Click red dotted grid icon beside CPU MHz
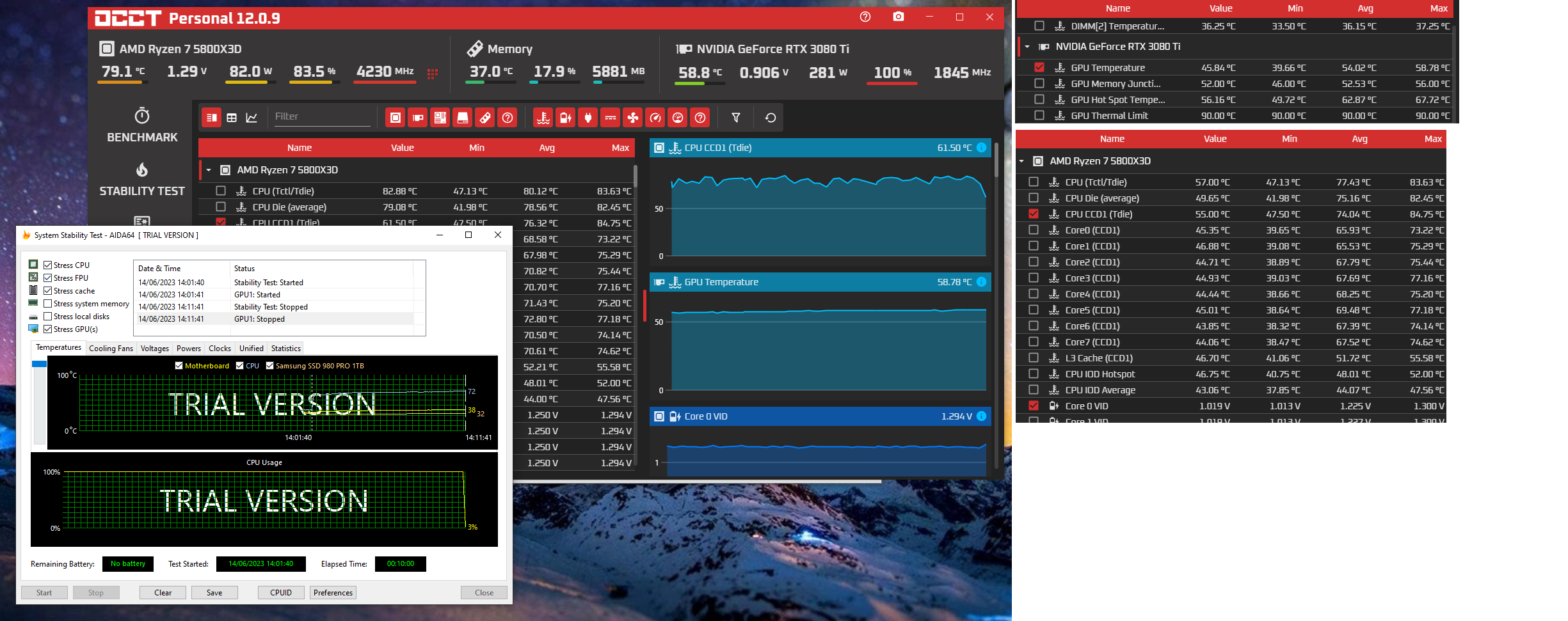This screenshot has width=1568, height=621. click(x=433, y=74)
